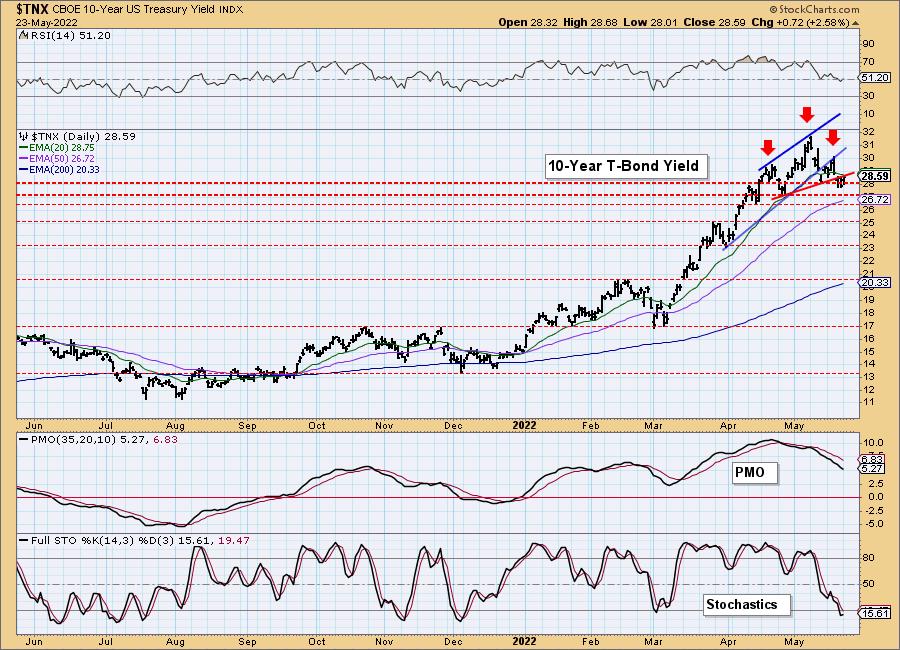
Task: Click the PMO(35,20,10) 5.27, 6.83 legend
Action: (103, 440)
